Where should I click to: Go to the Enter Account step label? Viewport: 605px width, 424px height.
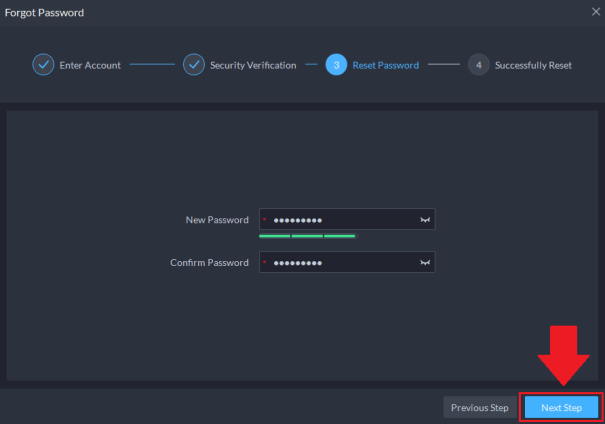click(90, 66)
